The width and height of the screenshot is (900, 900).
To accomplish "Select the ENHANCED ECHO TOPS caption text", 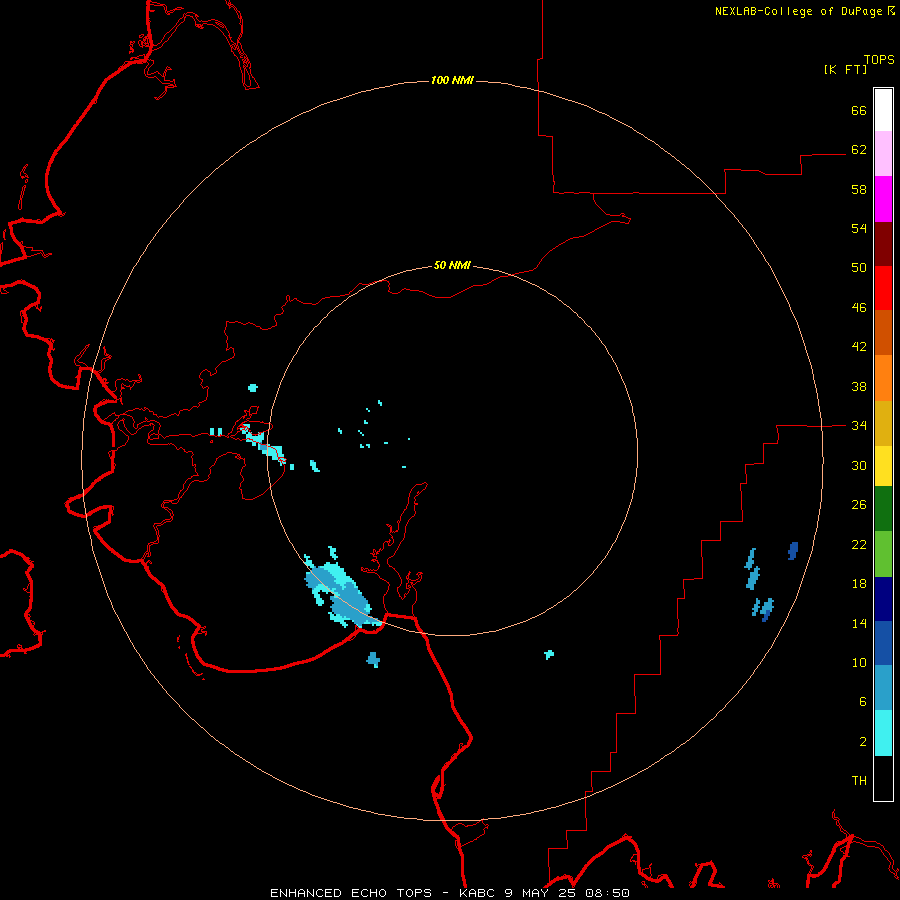I will [351, 893].
